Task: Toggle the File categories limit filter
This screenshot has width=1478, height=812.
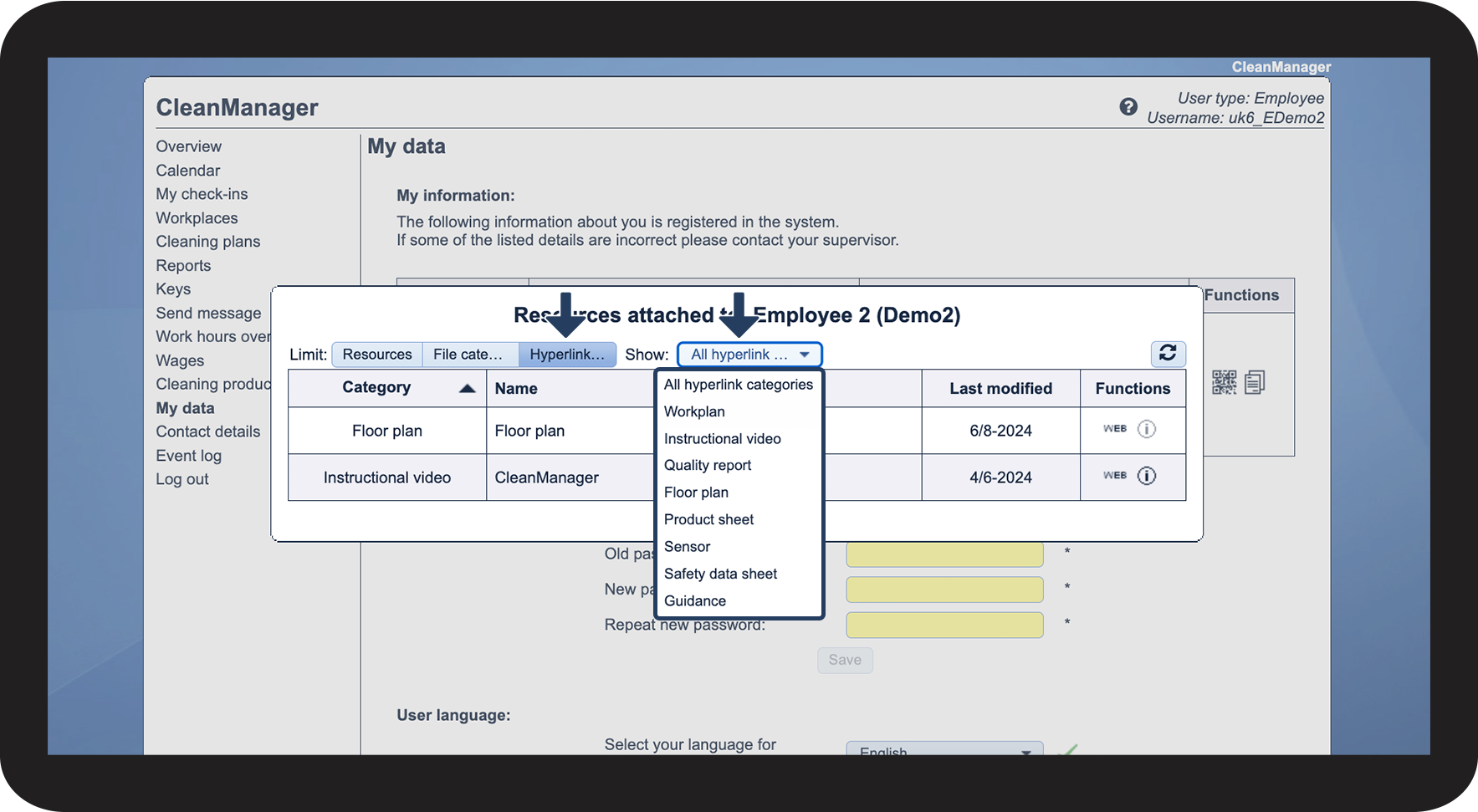Action: [x=469, y=355]
